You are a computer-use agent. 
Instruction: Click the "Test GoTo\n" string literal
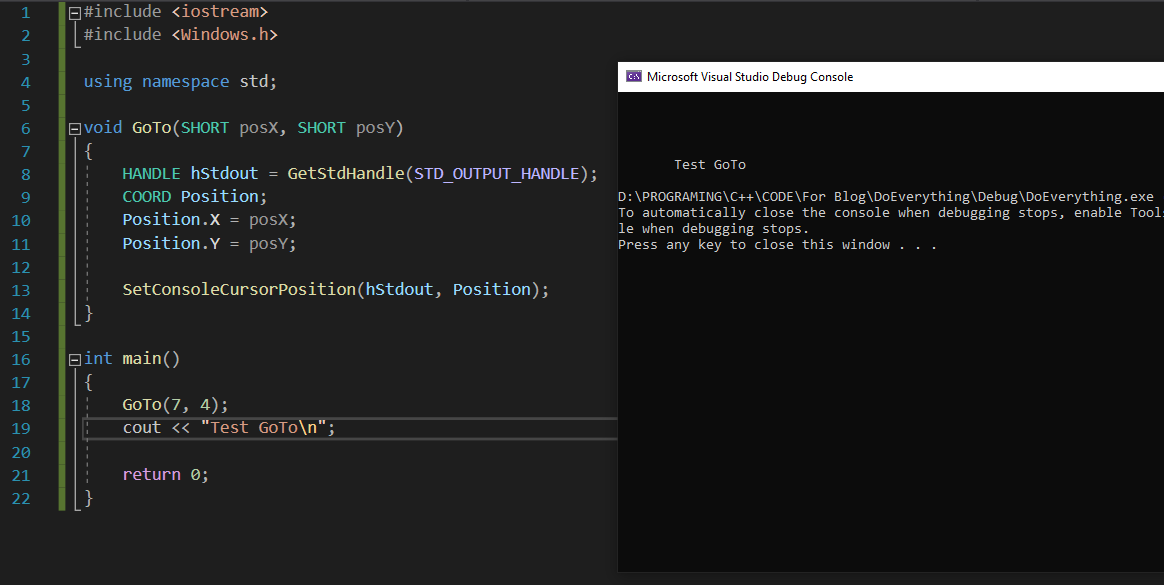point(265,428)
